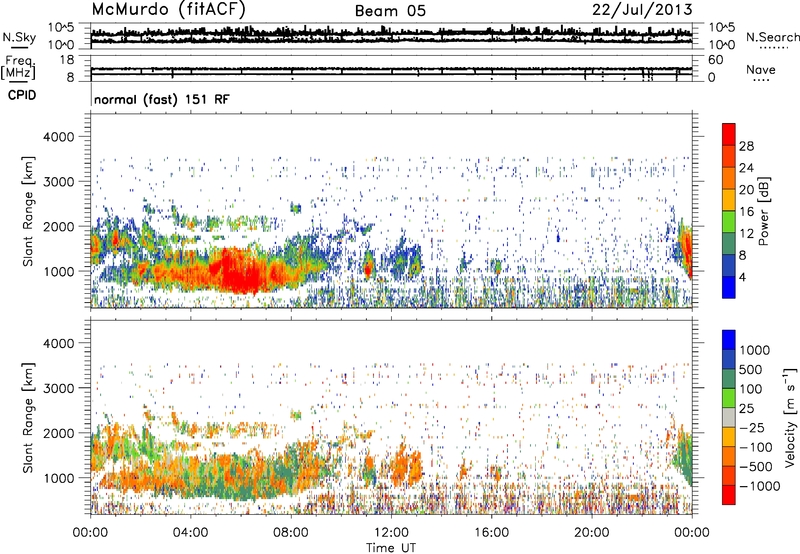The width and height of the screenshot is (800, 554).
Task: Select the 04:00 time tick label
Action: [190, 533]
